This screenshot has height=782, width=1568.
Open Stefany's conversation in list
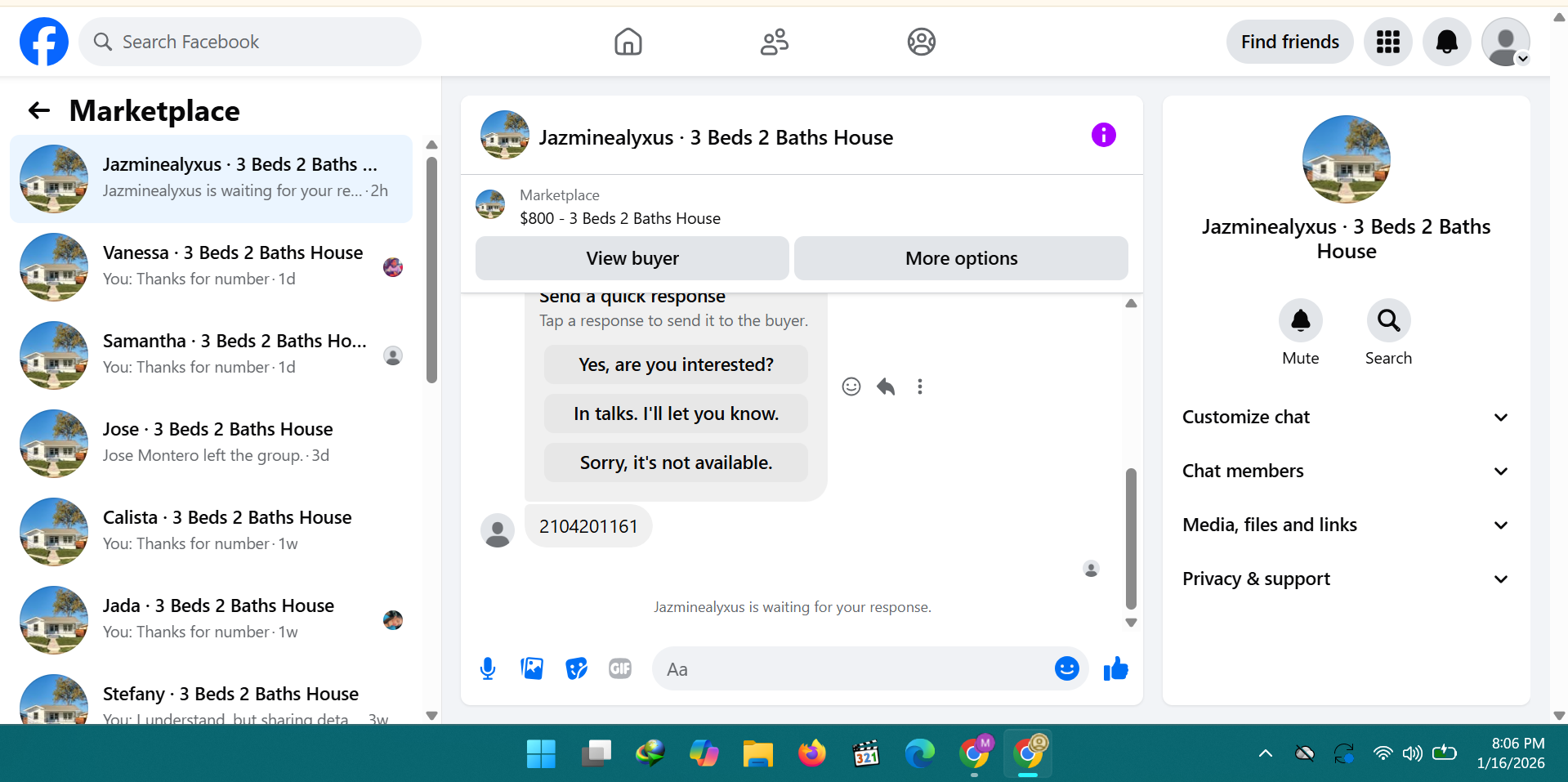211,696
